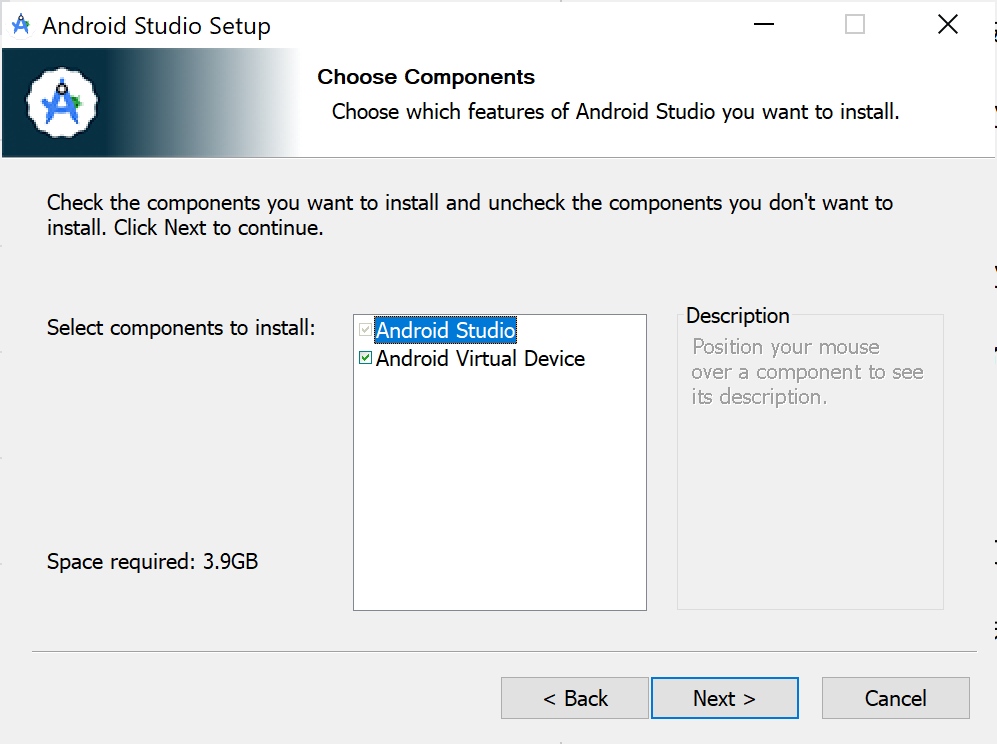
Task: Select the Android Studio component label
Action: (x=445, y=329)
